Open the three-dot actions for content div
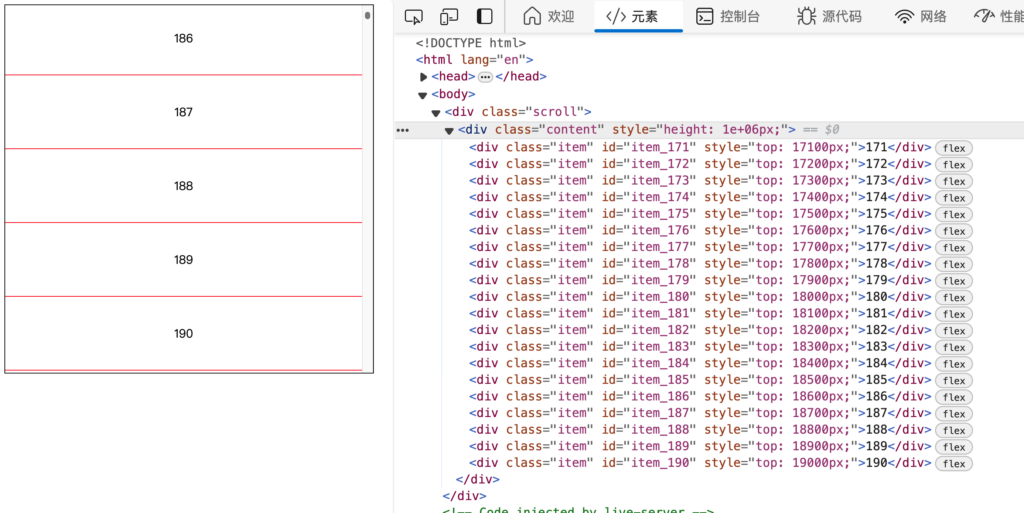 click(402, 131)
